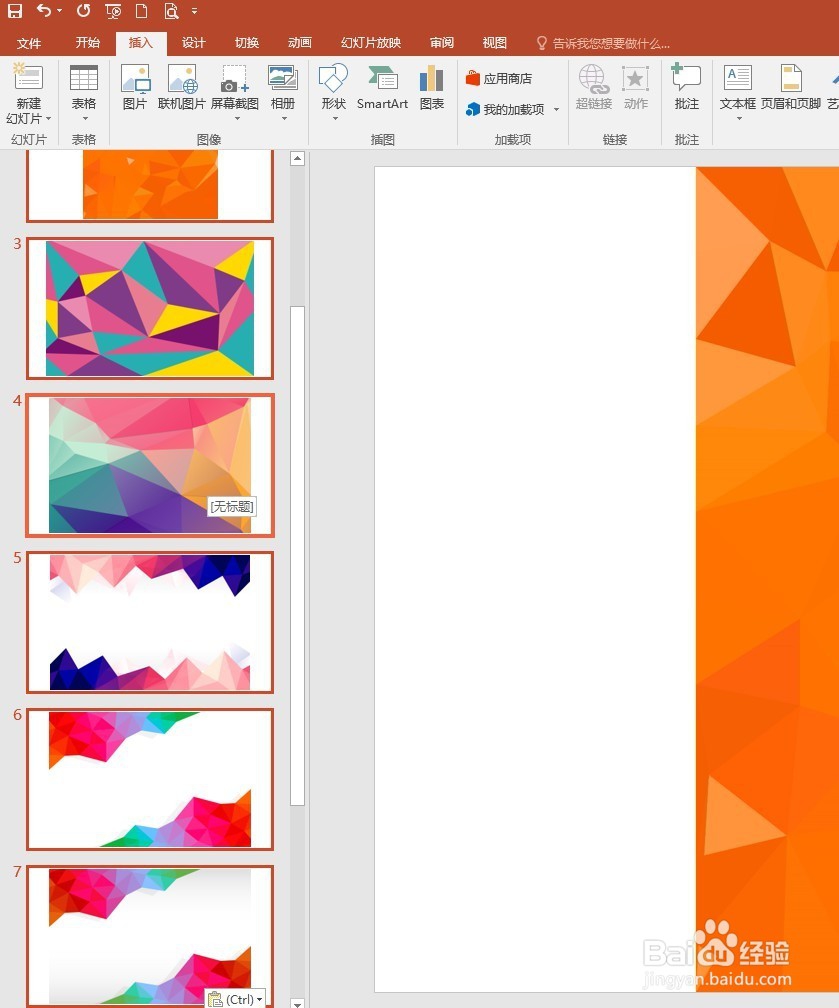Select slide 4 thumbnail
839x1008 pixels.
(150, 465)
